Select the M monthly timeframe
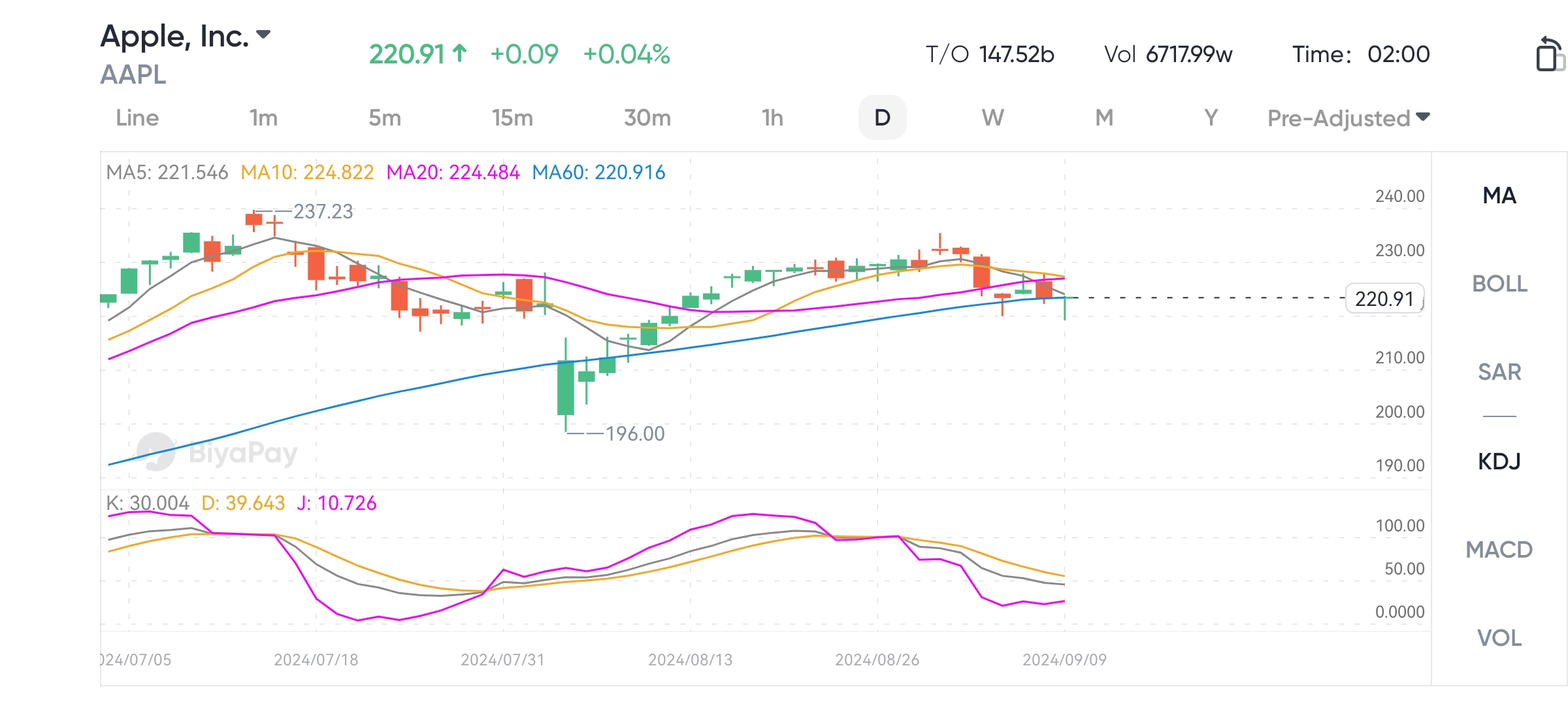 tap(1104, 118)
